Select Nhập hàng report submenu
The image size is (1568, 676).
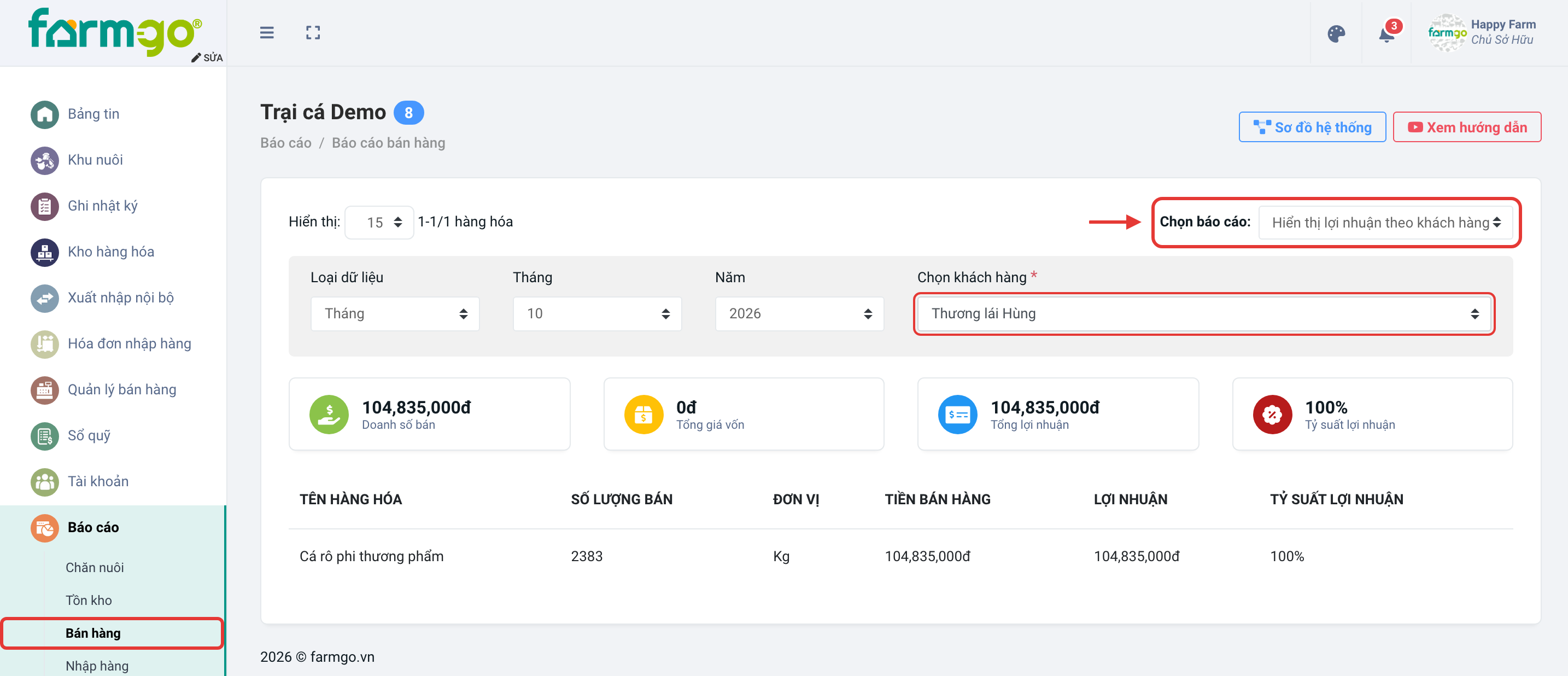pyautogui.click(x=97, y=666)
